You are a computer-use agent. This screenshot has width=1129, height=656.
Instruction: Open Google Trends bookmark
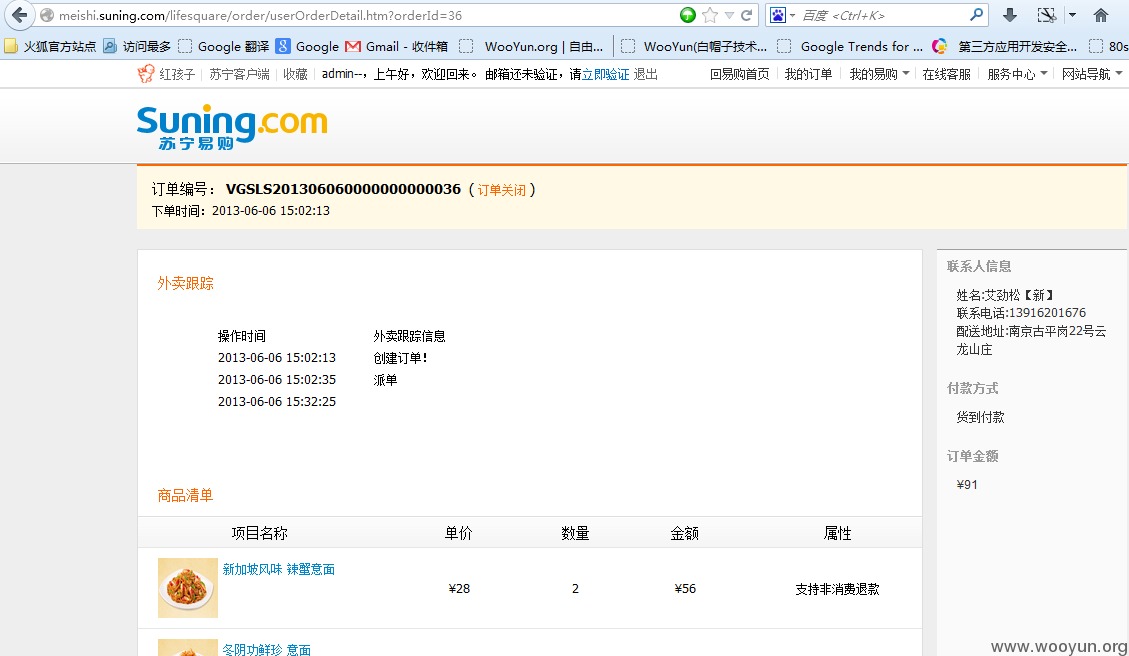click(850, 46)
